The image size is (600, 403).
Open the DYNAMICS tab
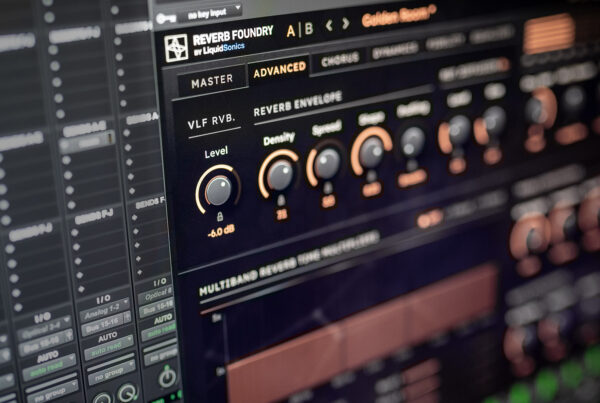pos(394,51)
